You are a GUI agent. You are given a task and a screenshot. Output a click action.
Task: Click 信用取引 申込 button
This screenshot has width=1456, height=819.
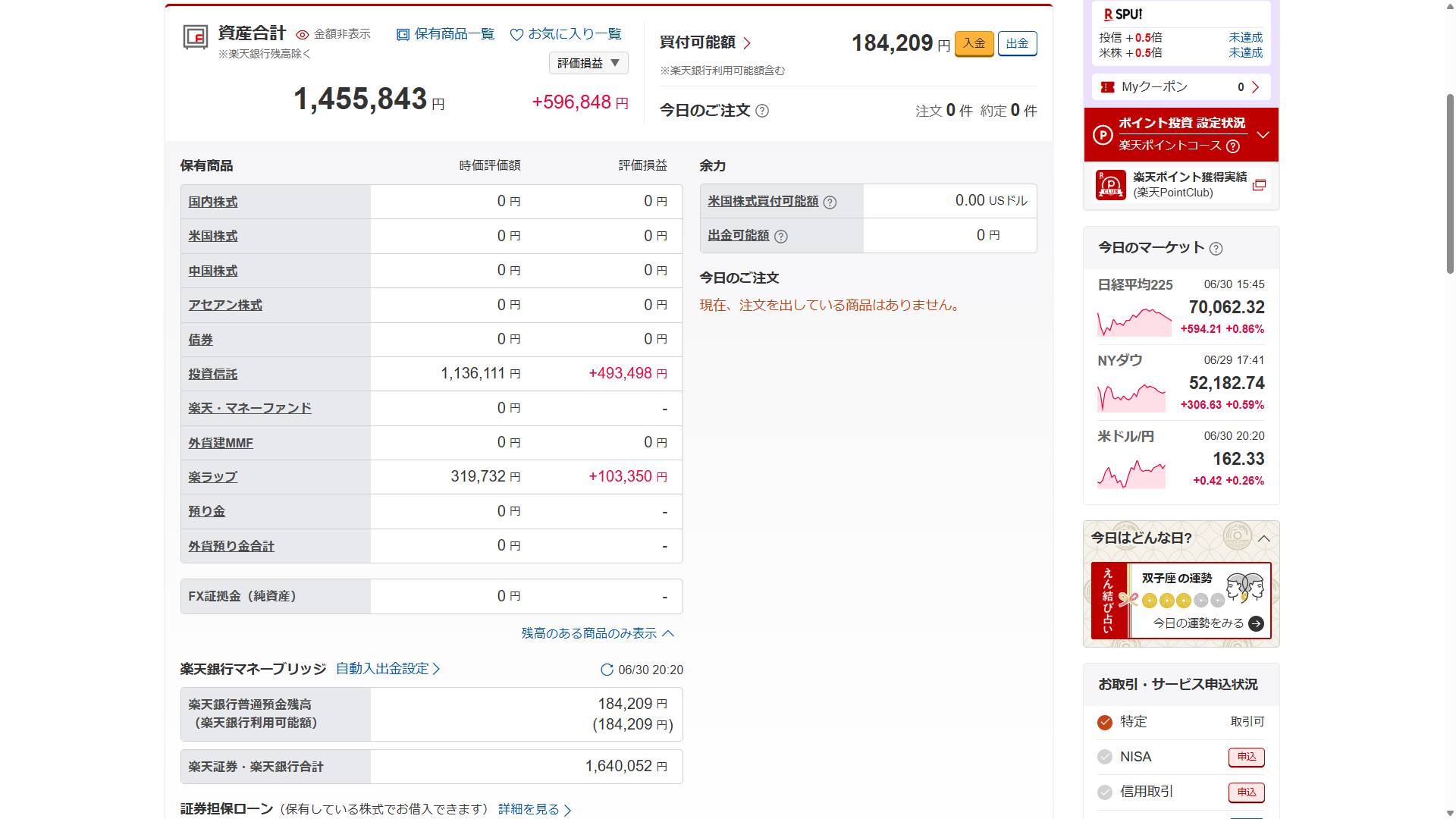point(1247,792)
